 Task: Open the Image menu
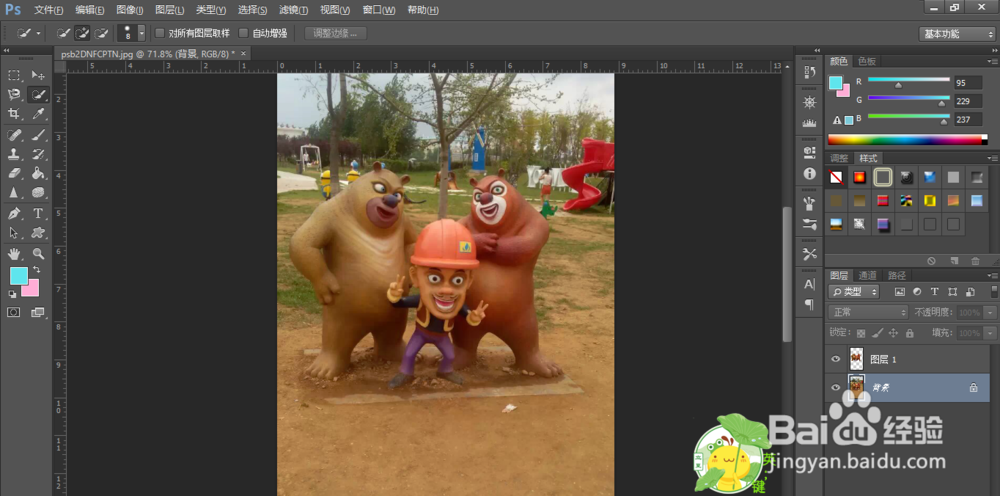coord(129,10)
